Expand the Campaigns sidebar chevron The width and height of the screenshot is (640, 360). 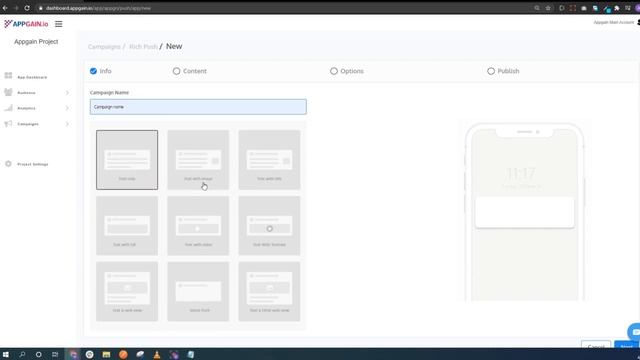(x=67, y=124)
